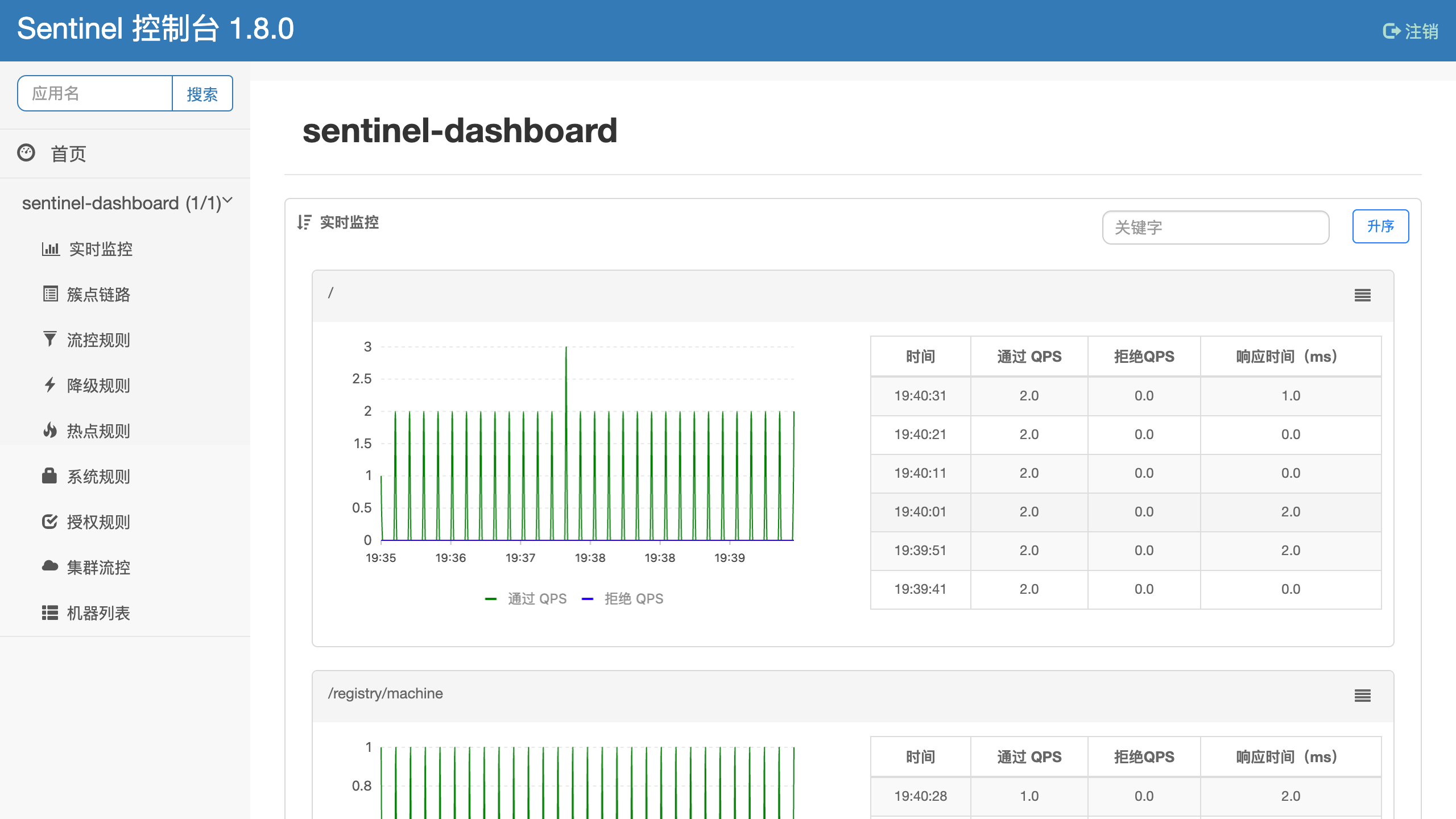The image size is (1456, 819).
Task: Click the sort icon beside 实时监控 header
Action: [x=304, y=222]
